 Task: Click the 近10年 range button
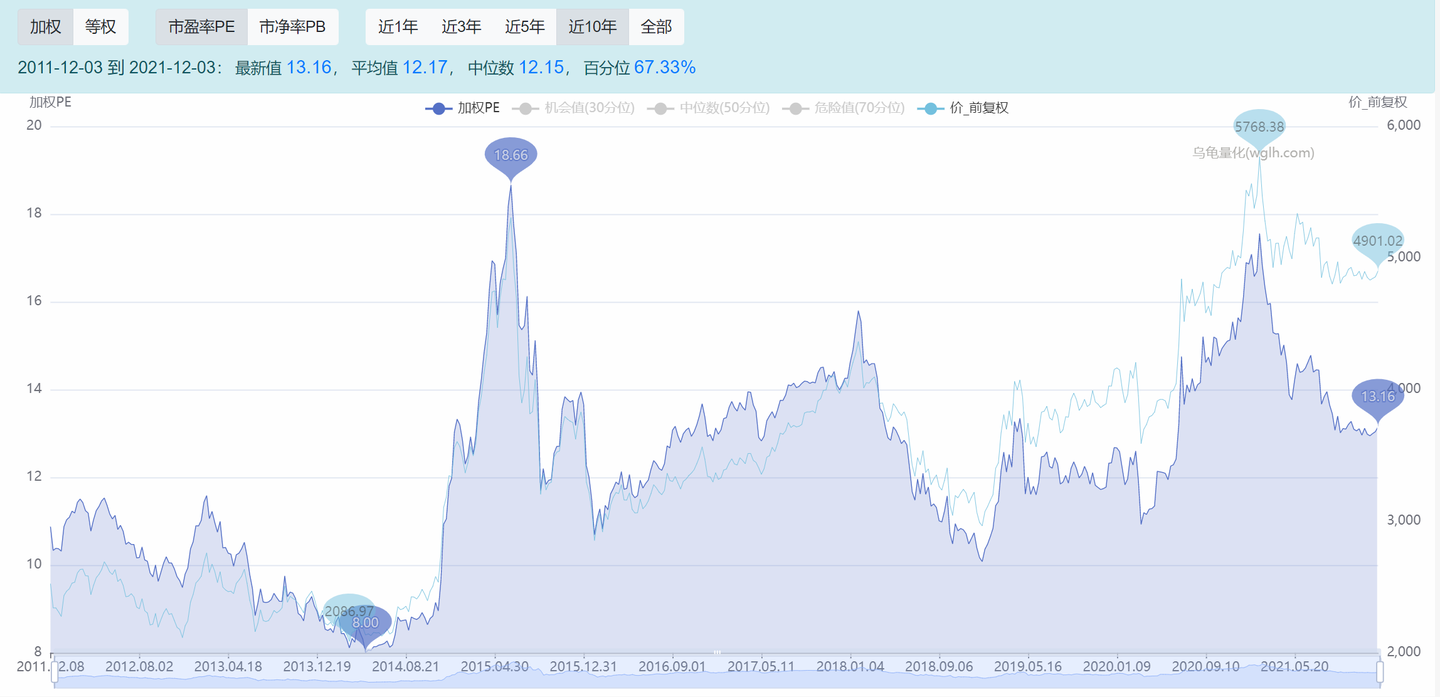pos(592,26)
